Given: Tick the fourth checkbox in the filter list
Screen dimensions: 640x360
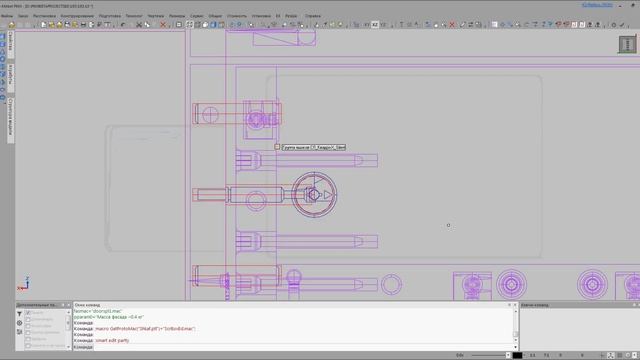Looking at the screenshot, I should click(x=28, y=332).
